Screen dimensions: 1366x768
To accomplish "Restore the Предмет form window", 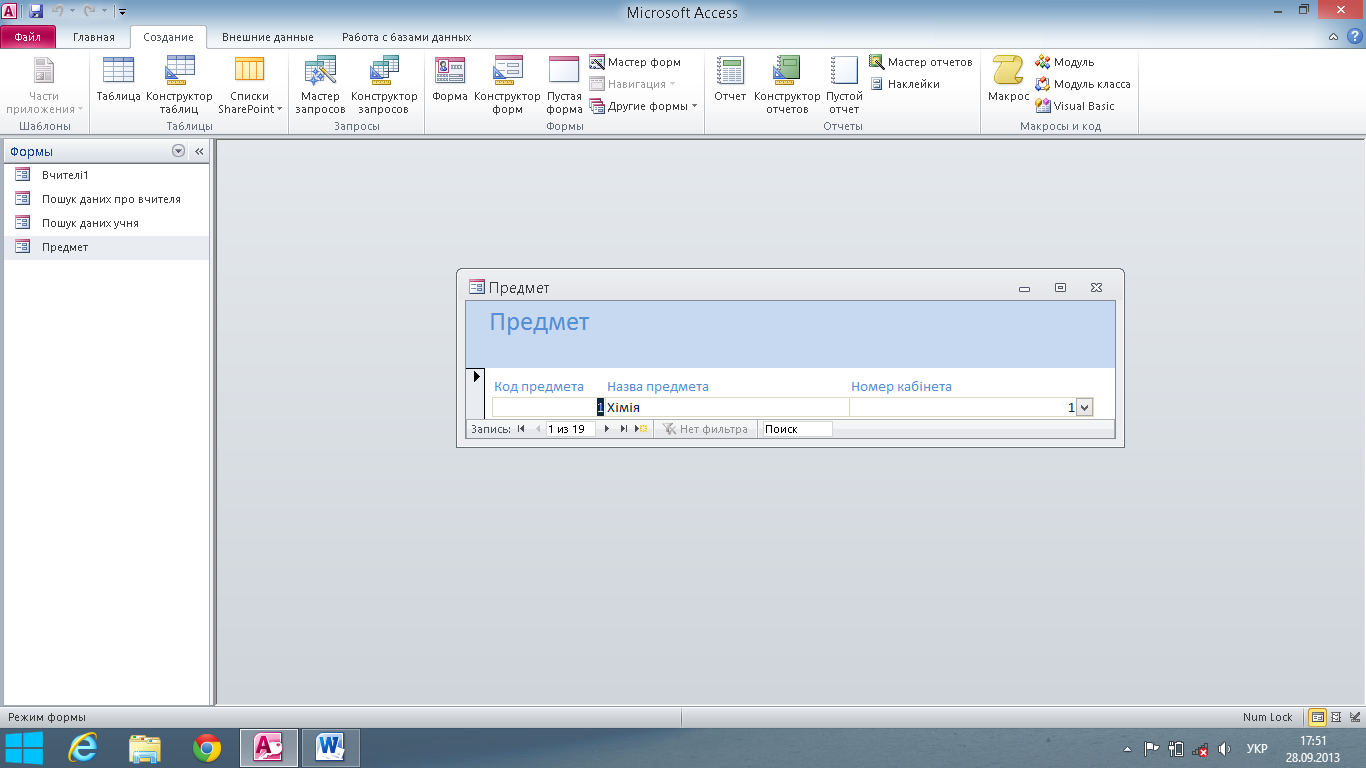I will 1060,287.
